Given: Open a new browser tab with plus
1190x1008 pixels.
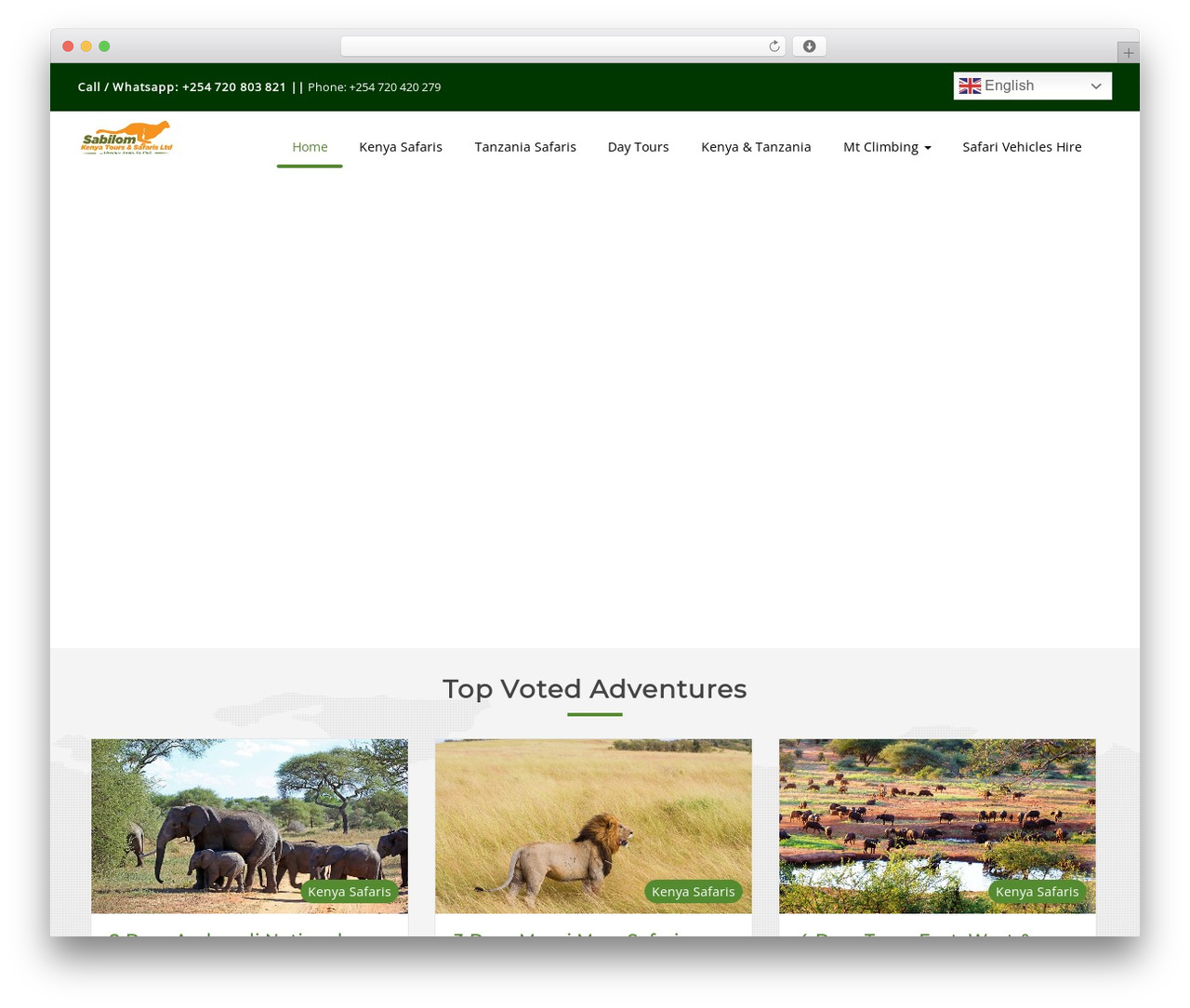Looking at the screenshot, I should point(1128,53).
